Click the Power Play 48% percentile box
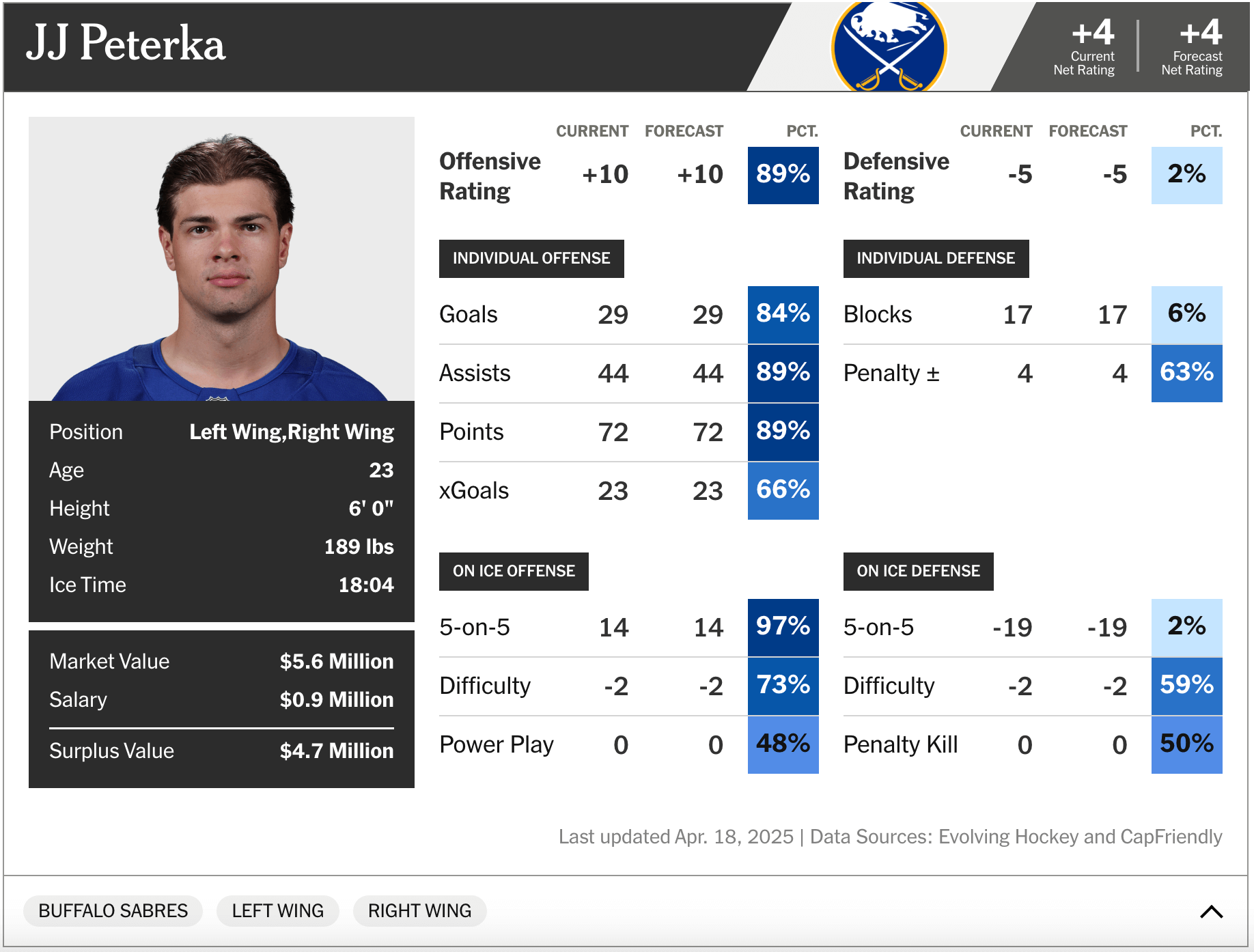1254x952 pixels. (x=783, y=744)
